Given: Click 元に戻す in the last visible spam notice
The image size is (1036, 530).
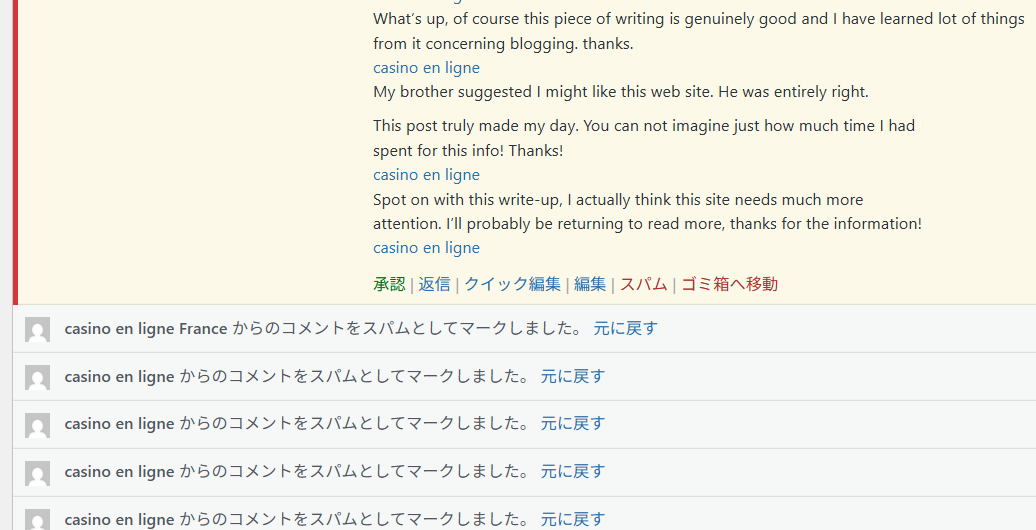Looking at the screenshot, I should pyautogui.click(x=573, y=519).
